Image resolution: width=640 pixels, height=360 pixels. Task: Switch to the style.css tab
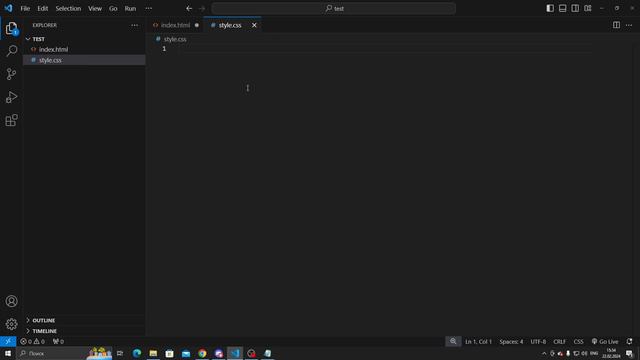[x=230, y=25]
